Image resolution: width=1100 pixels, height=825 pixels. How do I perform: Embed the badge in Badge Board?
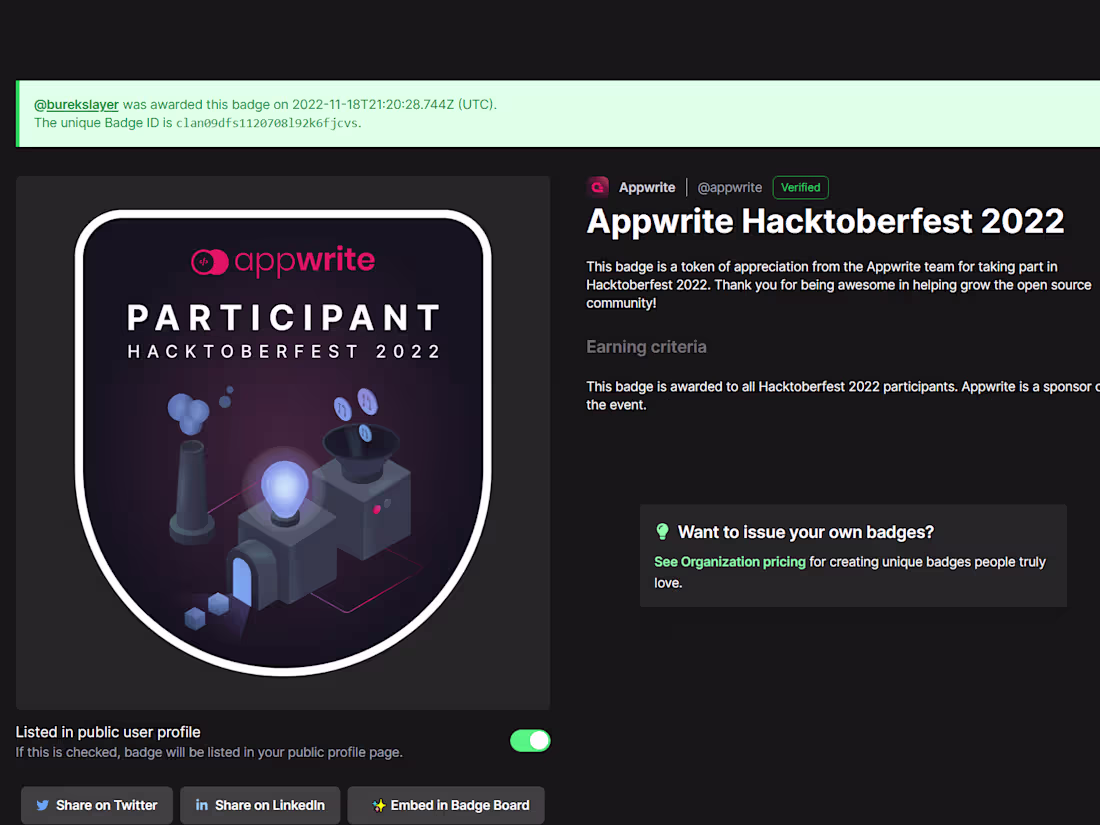pyautogui.click(x=446, y=805)
